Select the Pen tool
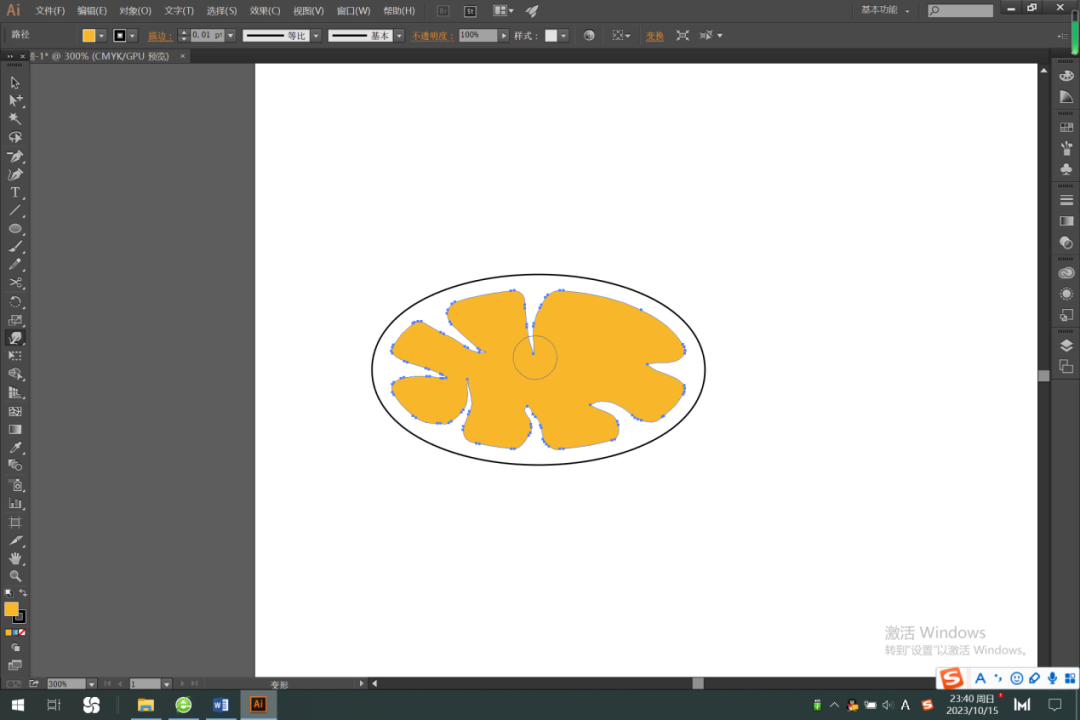 pyautogui.click(x=15, y=158)
